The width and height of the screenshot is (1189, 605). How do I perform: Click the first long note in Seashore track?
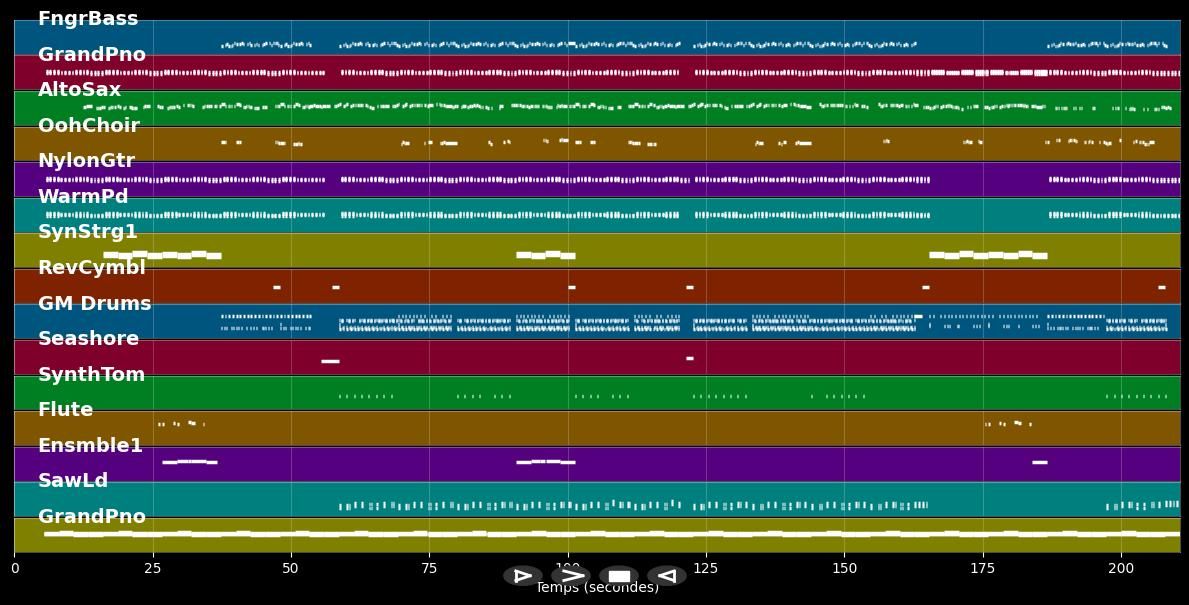pos(330,361)
